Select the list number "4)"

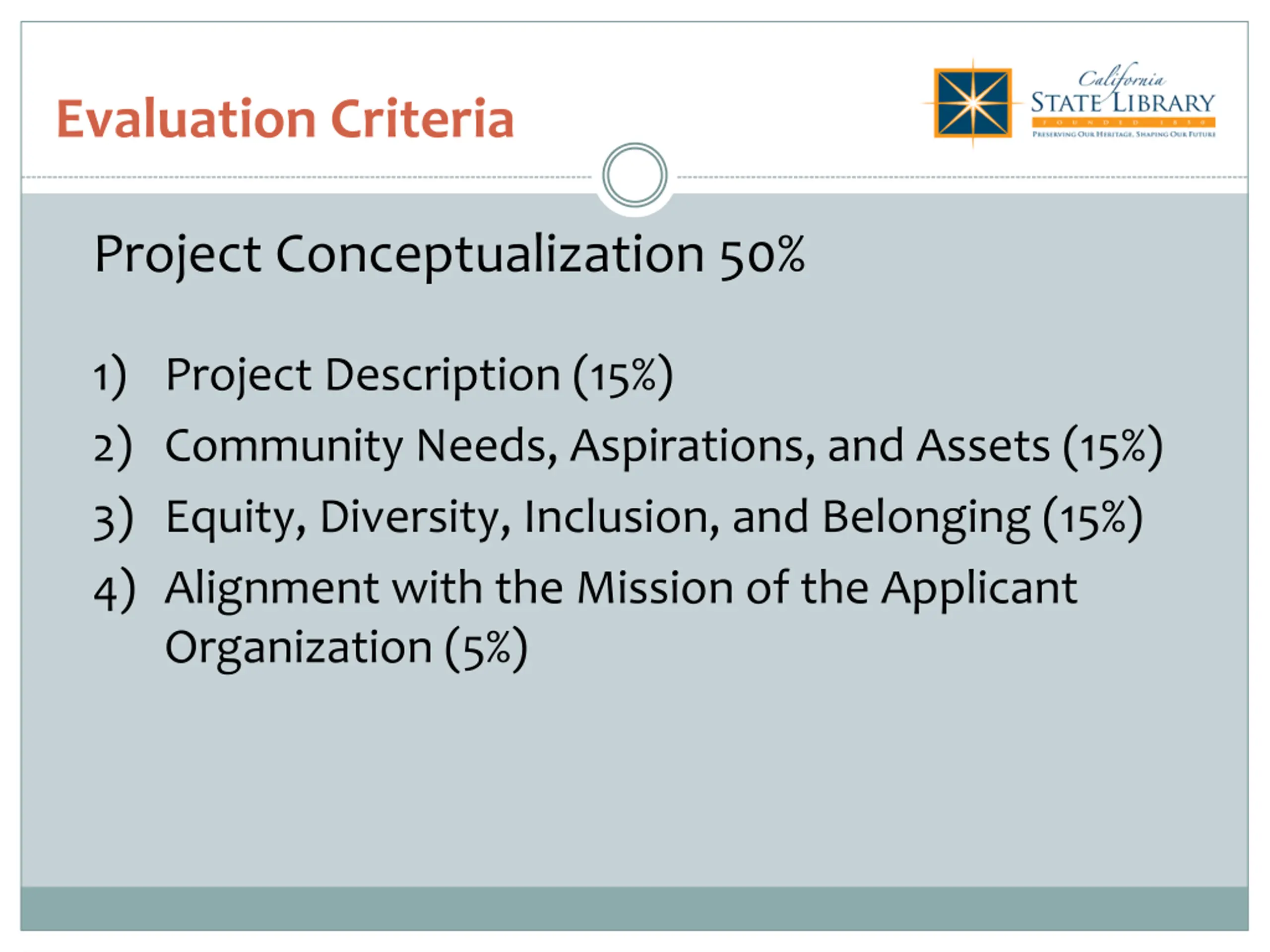click(x=114, y=590)
